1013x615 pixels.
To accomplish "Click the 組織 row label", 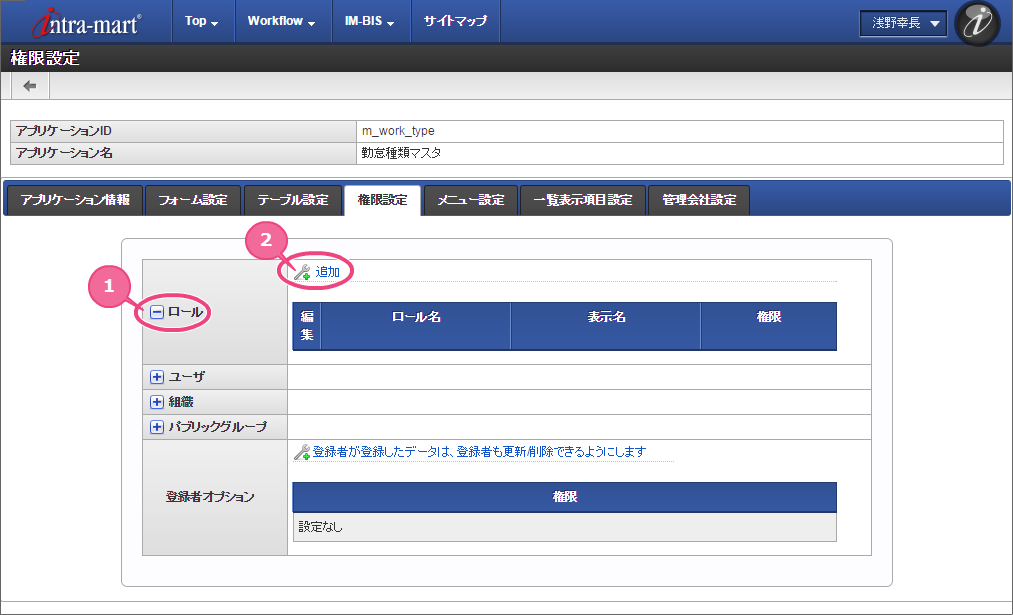I will tap(181, 402).
